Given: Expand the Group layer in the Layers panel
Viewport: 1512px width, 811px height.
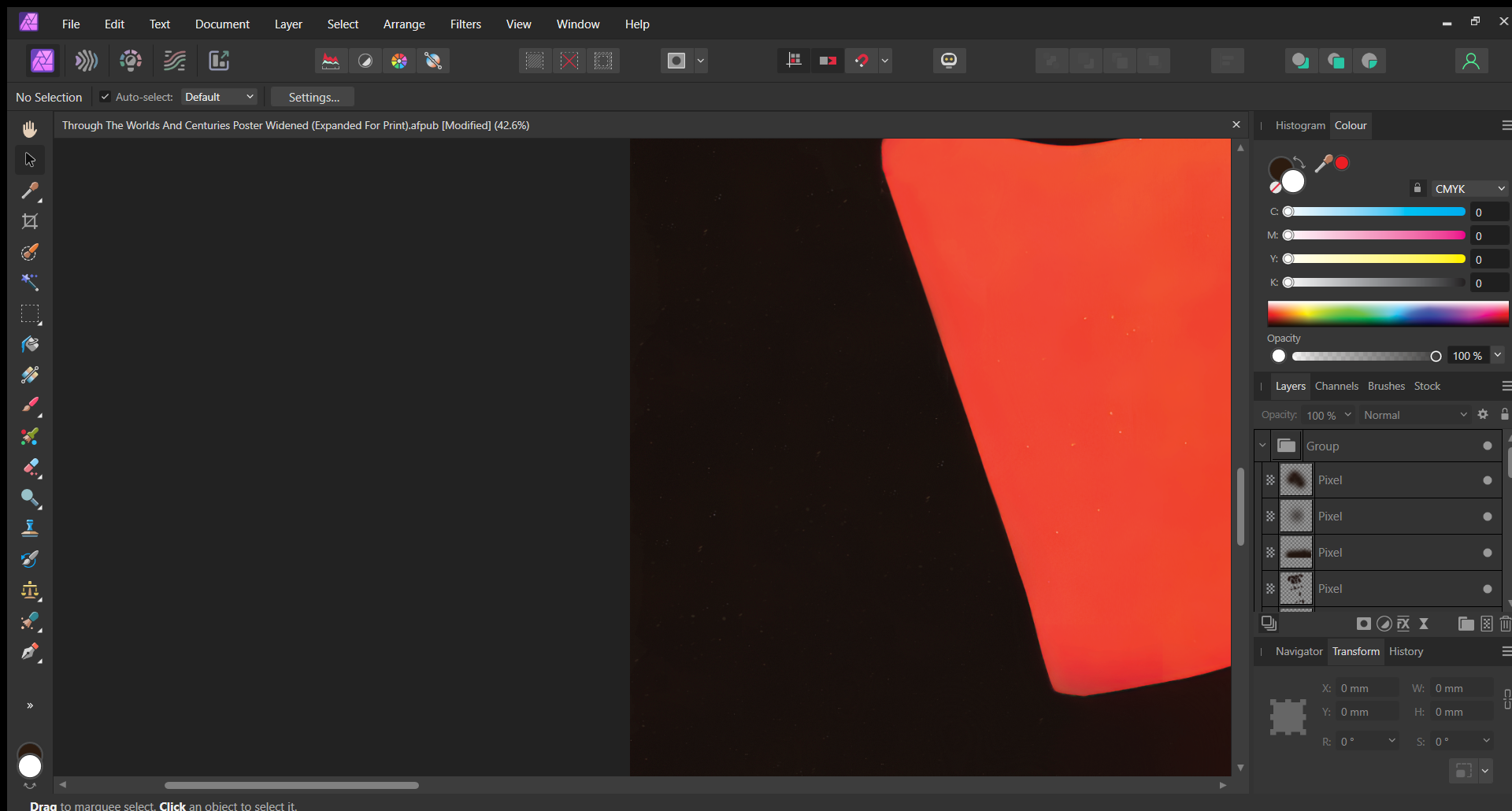Looking at the screenshot, I should tap(1262, 445).
